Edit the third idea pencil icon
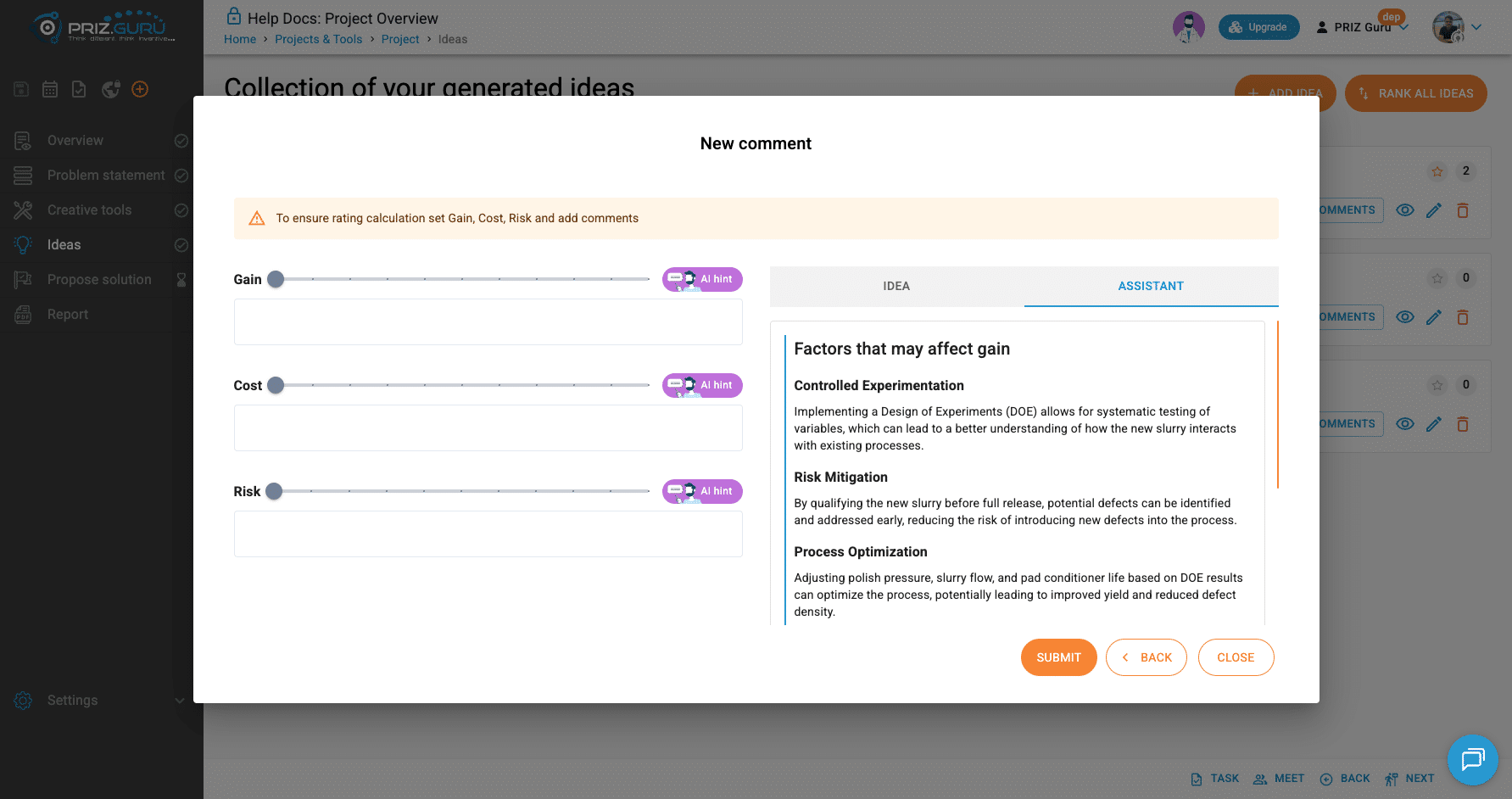 (1434, 424)
